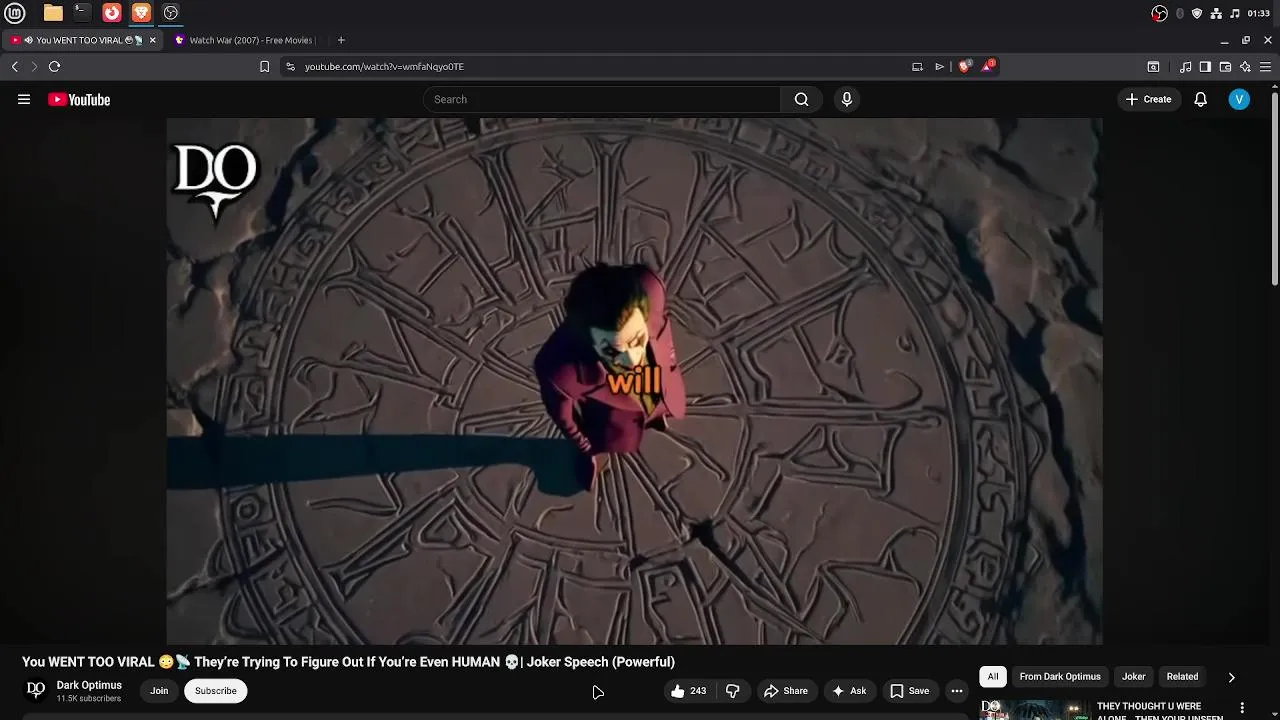Open YouTube notifications bell
This screenshot has width=1280, height=720.
click(1201, 99)
